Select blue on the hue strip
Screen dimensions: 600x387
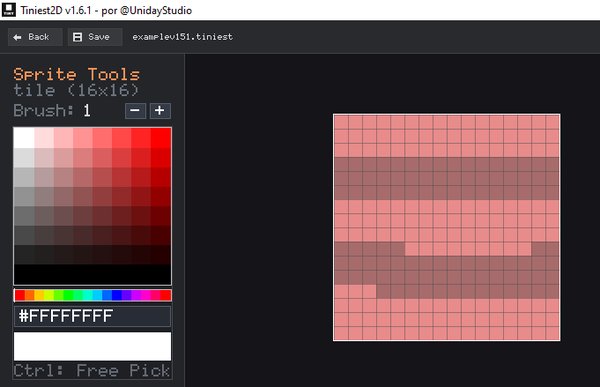click(117, 295)
